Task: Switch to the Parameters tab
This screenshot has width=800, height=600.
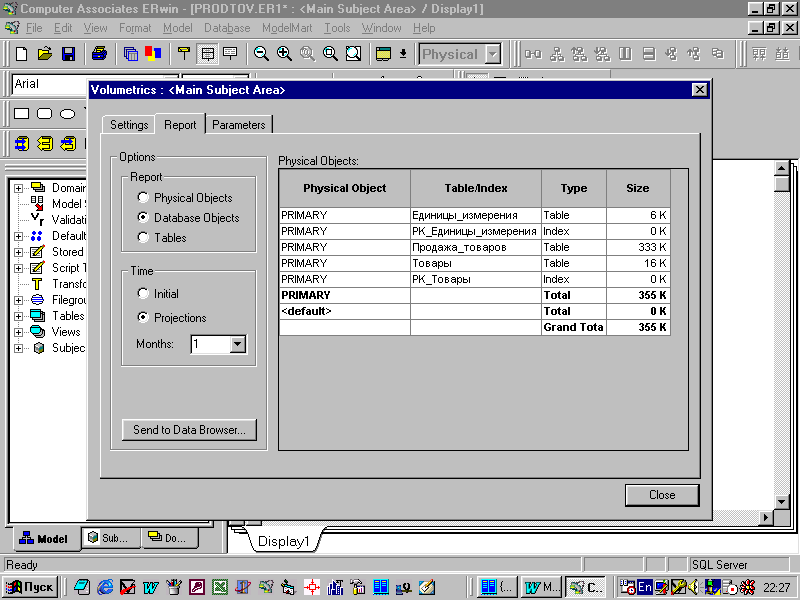Action: pyautogui.click(x=239, y=124)
